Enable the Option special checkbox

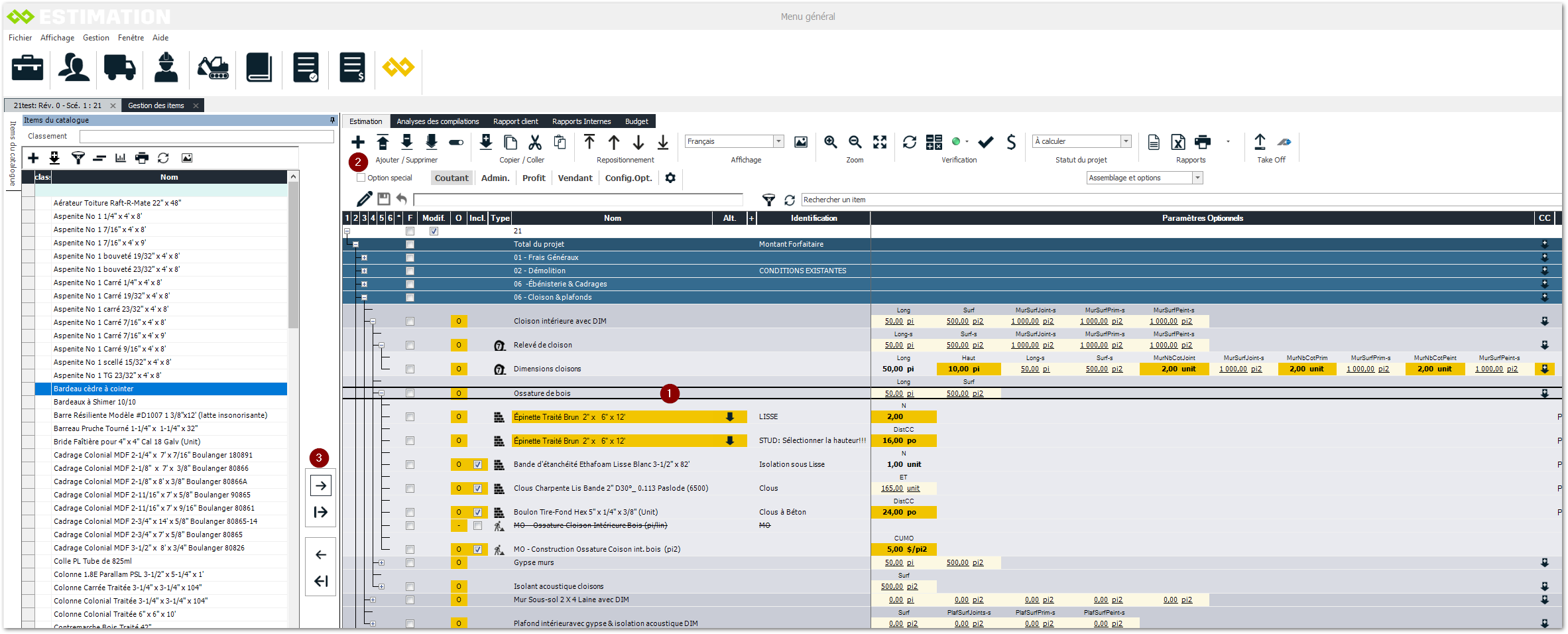pos(361,178)
